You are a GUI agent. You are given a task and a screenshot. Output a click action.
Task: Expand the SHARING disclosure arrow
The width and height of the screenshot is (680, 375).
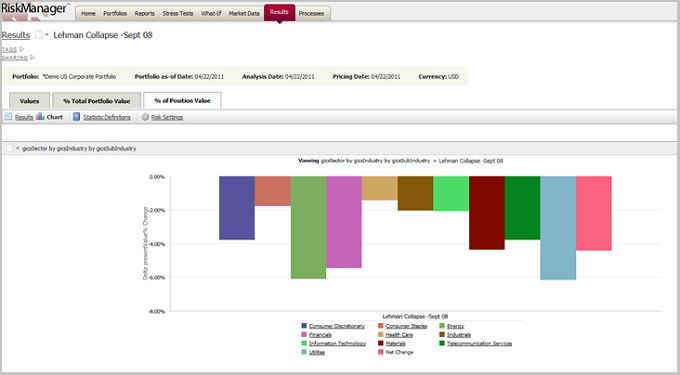click(33, 57)
